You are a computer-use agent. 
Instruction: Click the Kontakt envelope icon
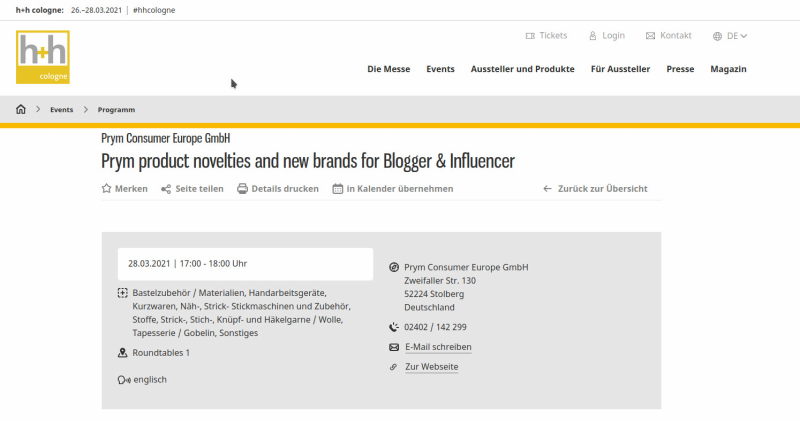pos(650,36)
